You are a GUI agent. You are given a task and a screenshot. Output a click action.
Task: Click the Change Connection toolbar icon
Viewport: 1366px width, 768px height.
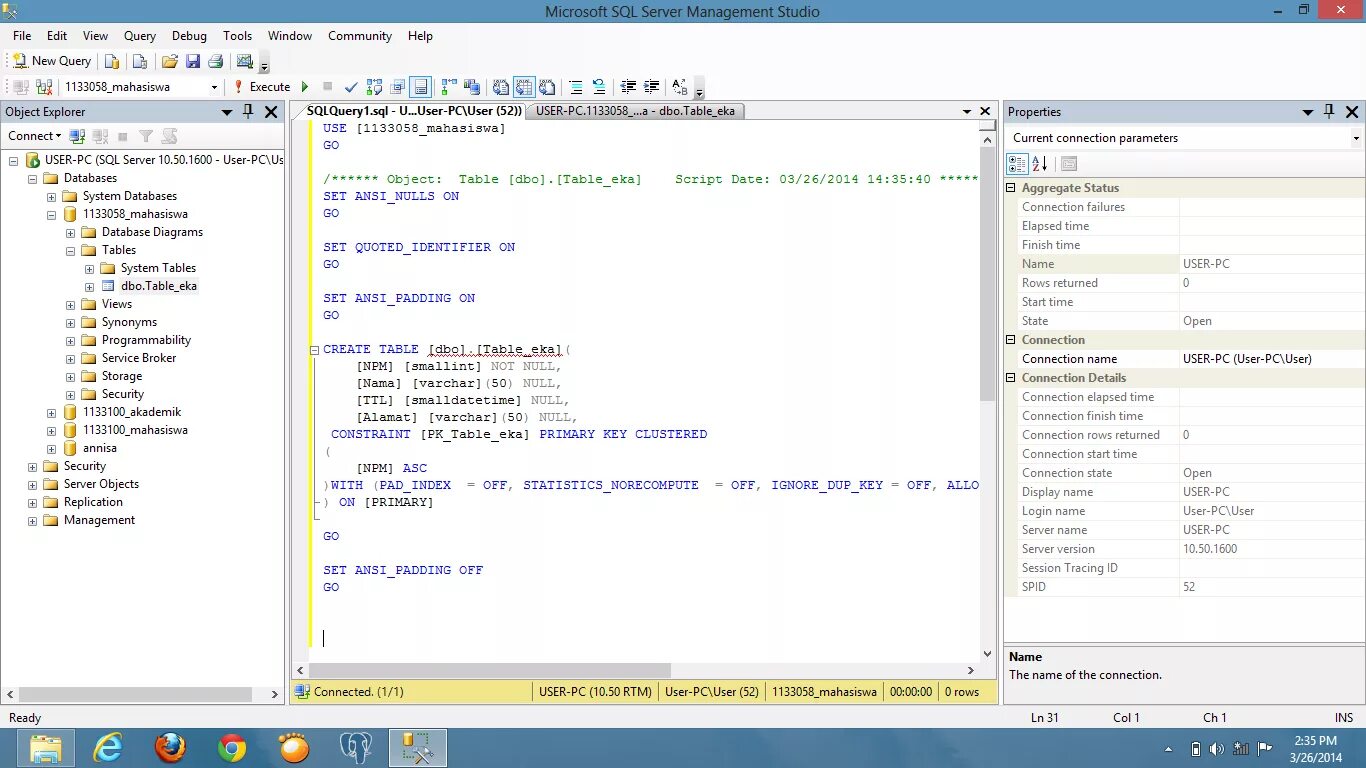click(x=45, y=87)
